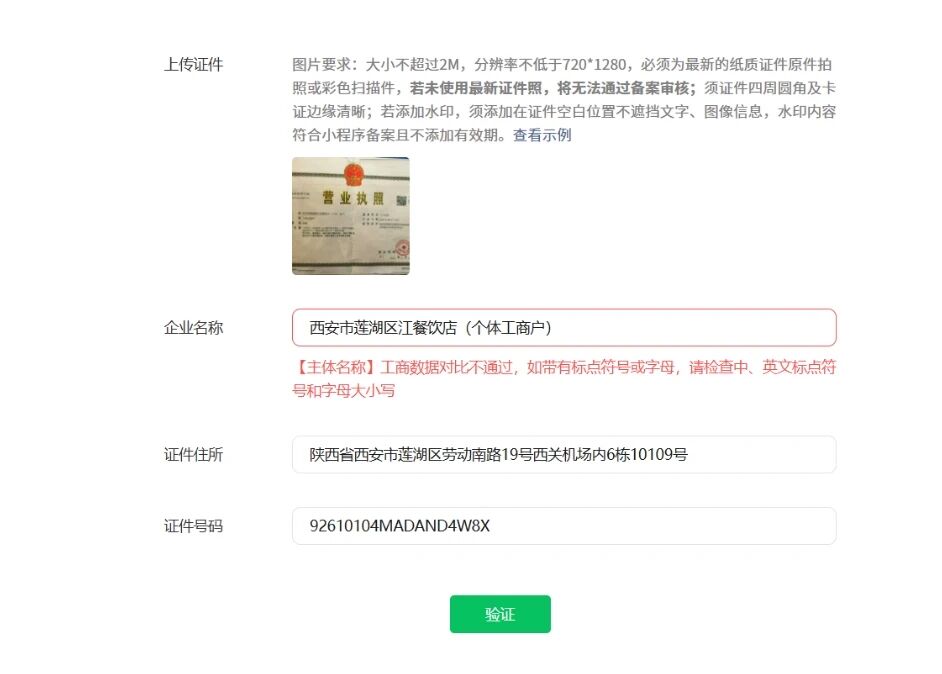This screenshot has width=942, height=674.
Task: Click the 图片要求 instruction paragraph
Action: (x=564, y=100)
